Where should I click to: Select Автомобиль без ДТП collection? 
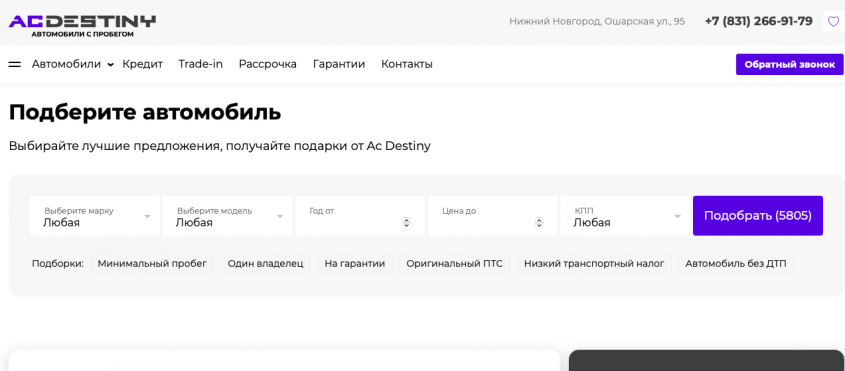[x=736, y=264]
